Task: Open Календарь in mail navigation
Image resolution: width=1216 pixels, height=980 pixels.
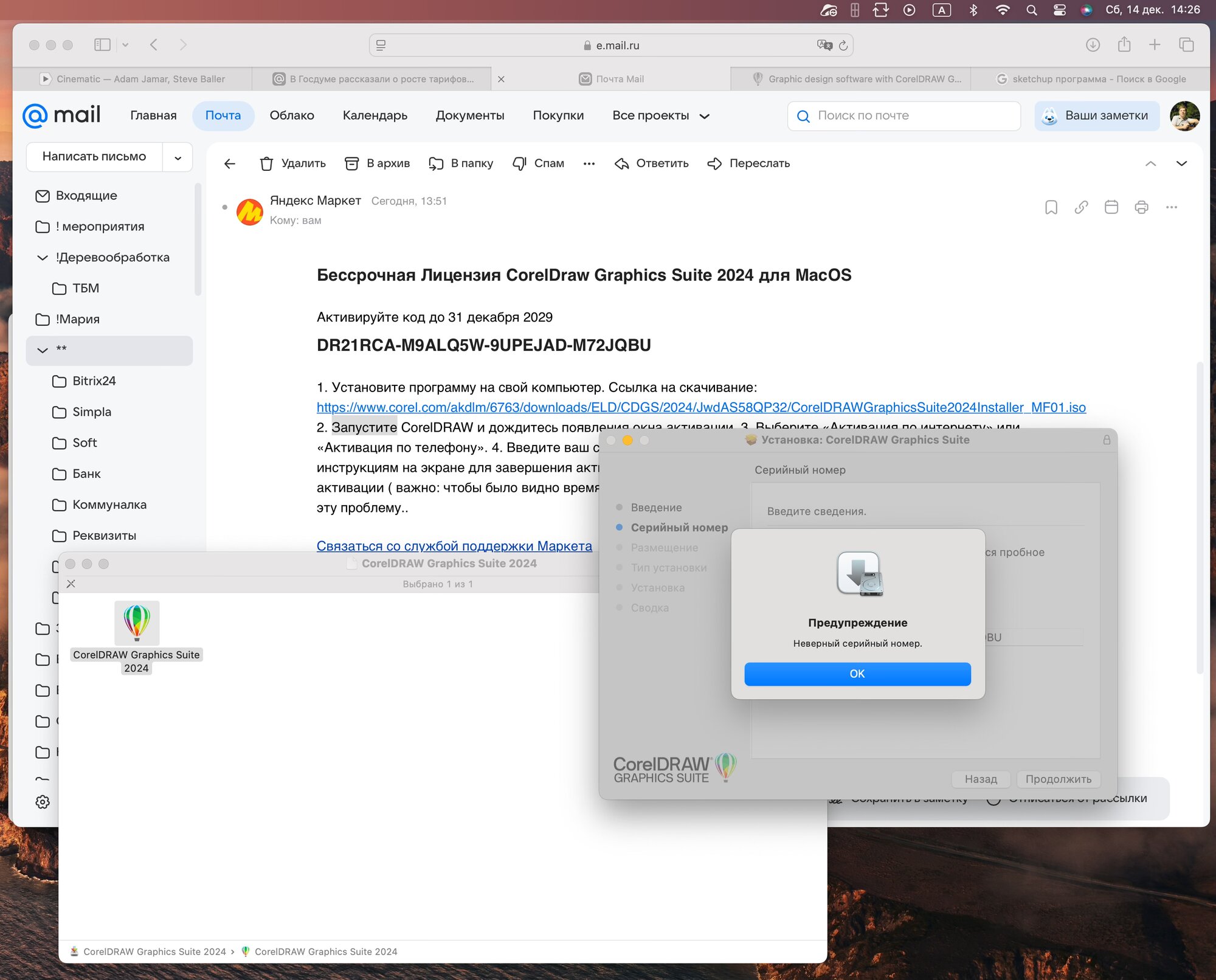Action: [375, 116]
